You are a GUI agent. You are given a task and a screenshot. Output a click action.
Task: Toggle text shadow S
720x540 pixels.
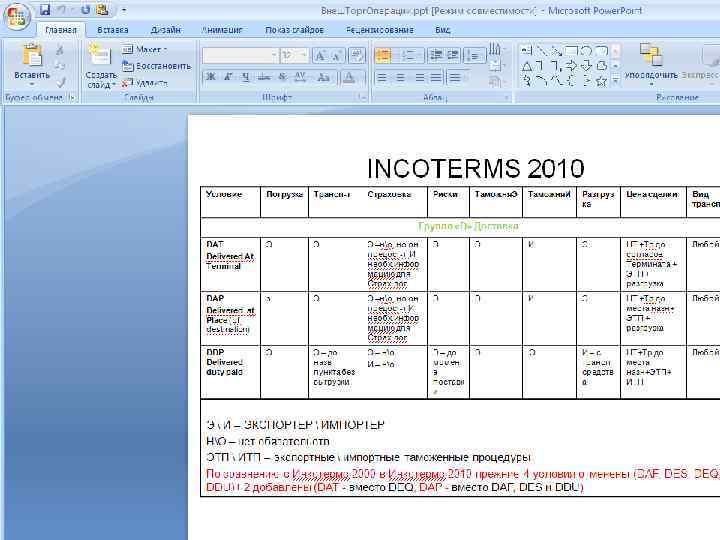tap(282, 77)
